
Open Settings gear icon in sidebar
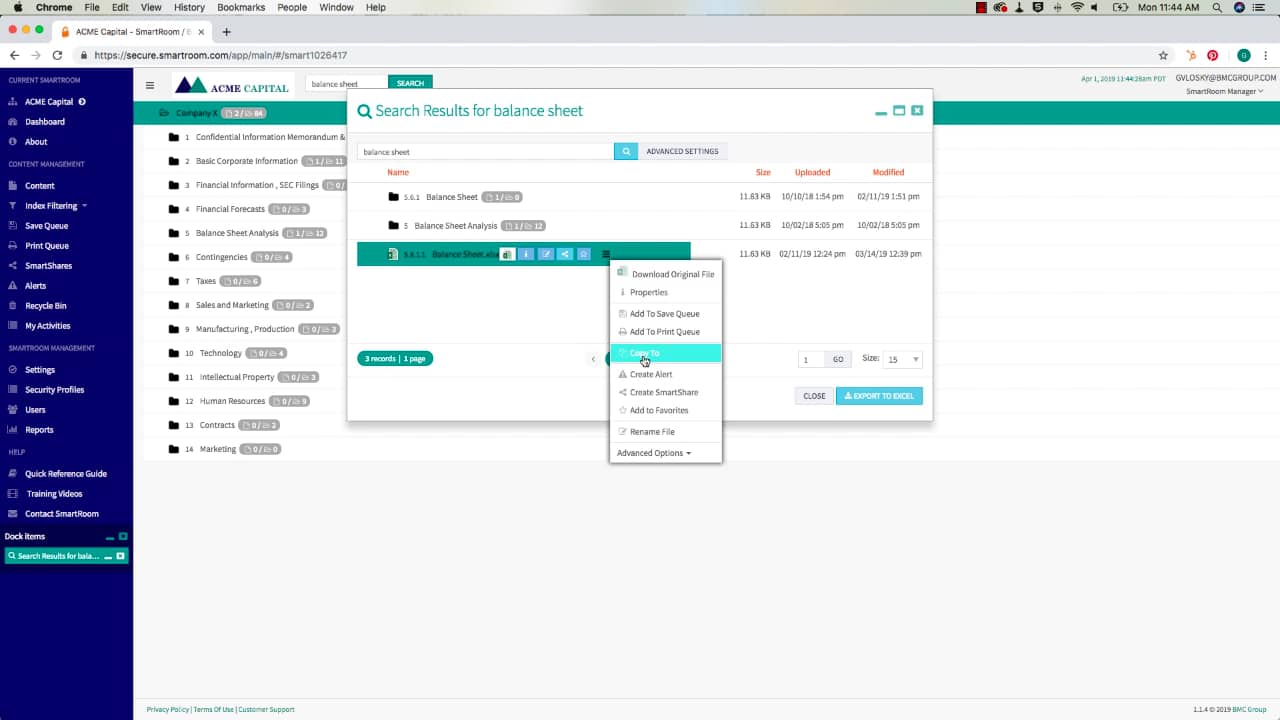point(13,370)
